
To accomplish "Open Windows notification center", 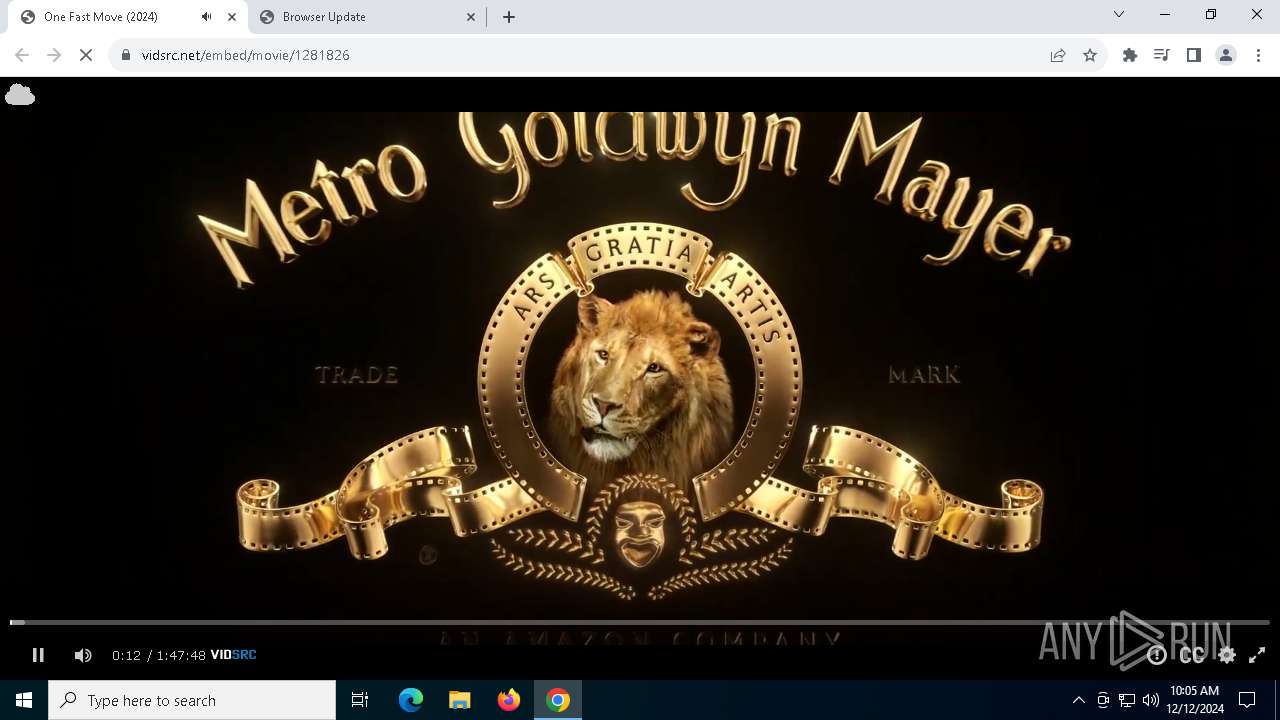I will [1248, 700].
